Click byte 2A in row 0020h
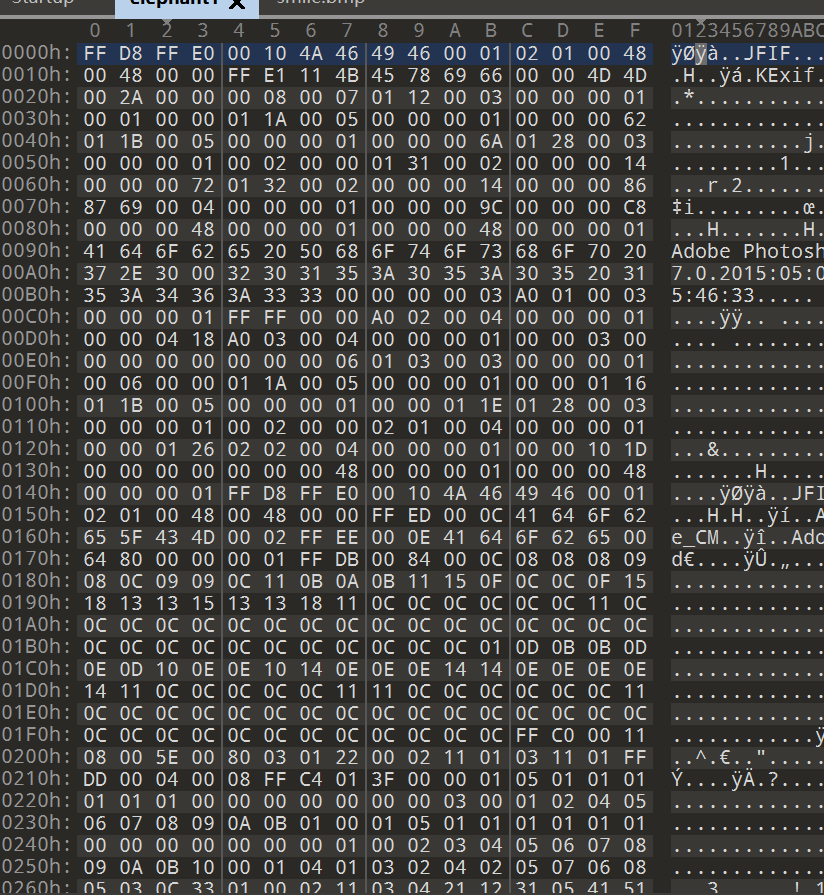Image resolution: width=824 pixels, height=895 pixels. coord(131,98)
